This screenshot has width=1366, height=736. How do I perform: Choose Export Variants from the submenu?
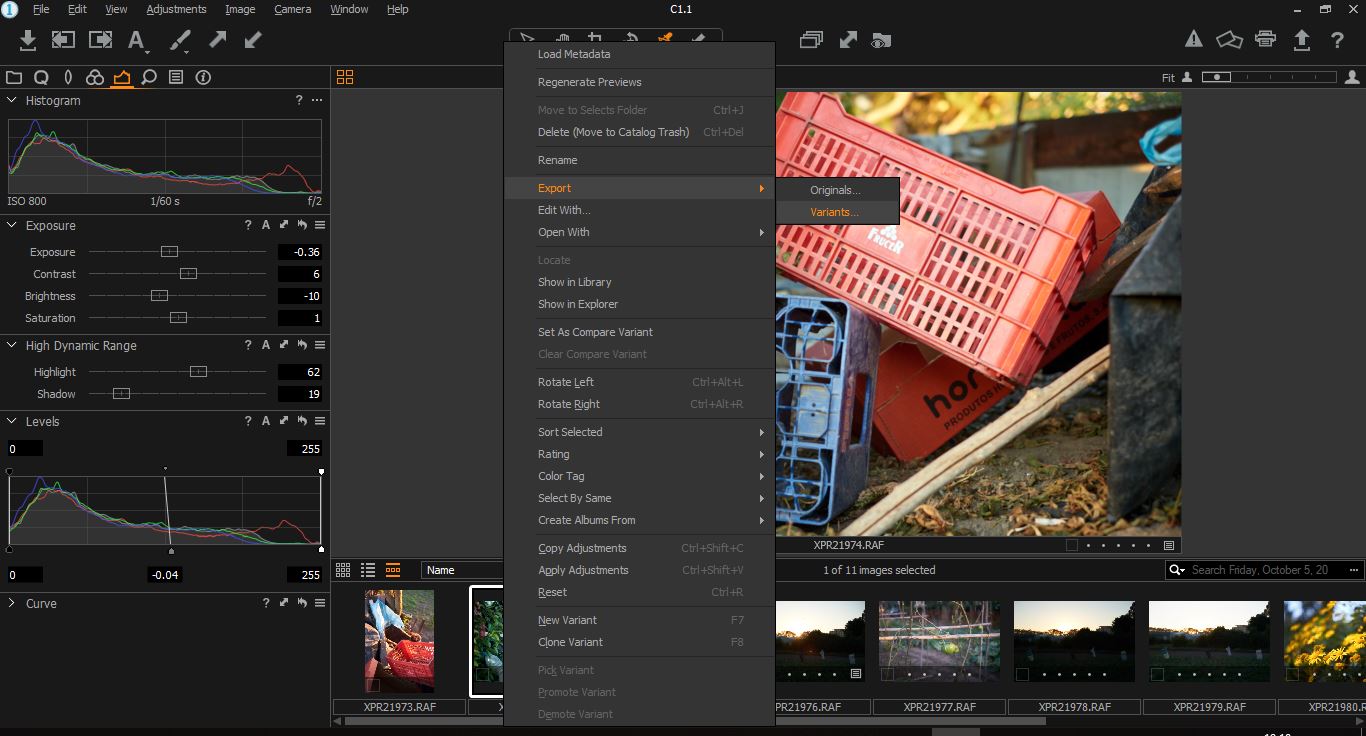pyautogui.click(x=834, y=212)
